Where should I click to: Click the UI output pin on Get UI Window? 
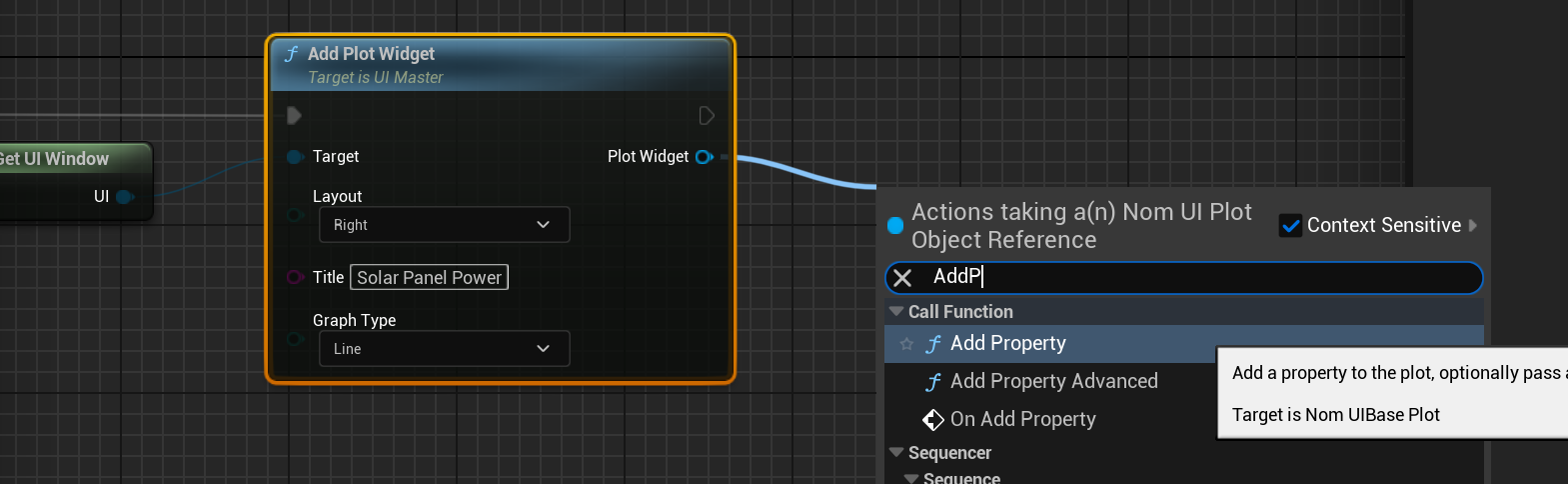pyautogui.click(x=125, y=197)
